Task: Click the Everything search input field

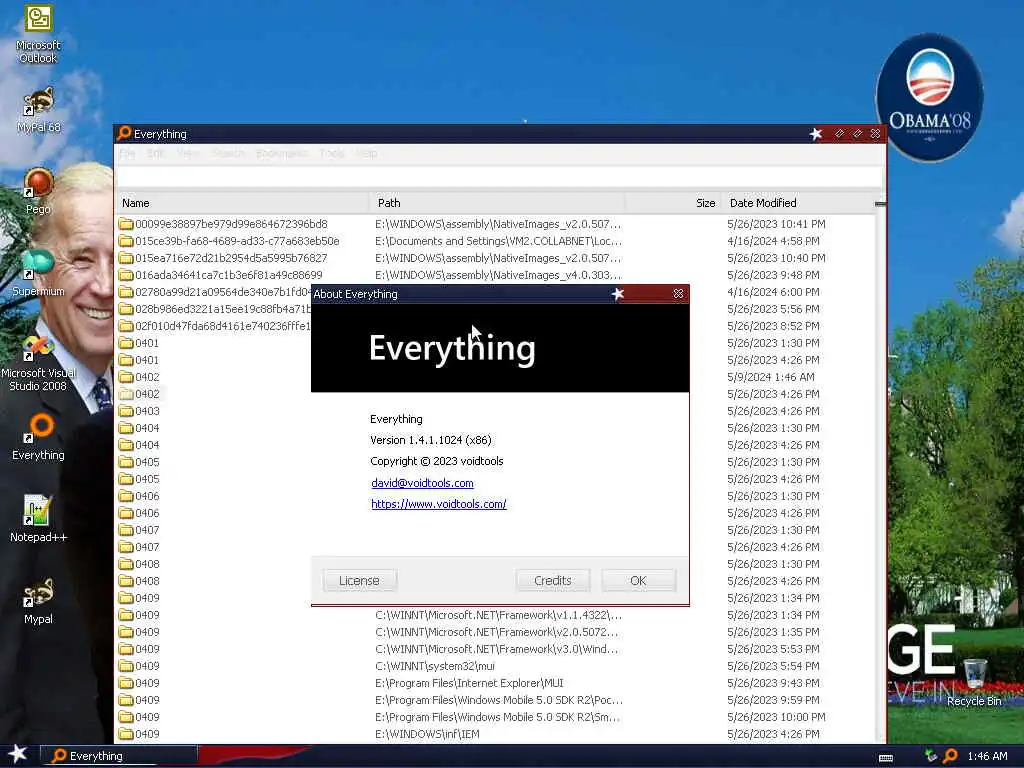Action: click(500, 177)
